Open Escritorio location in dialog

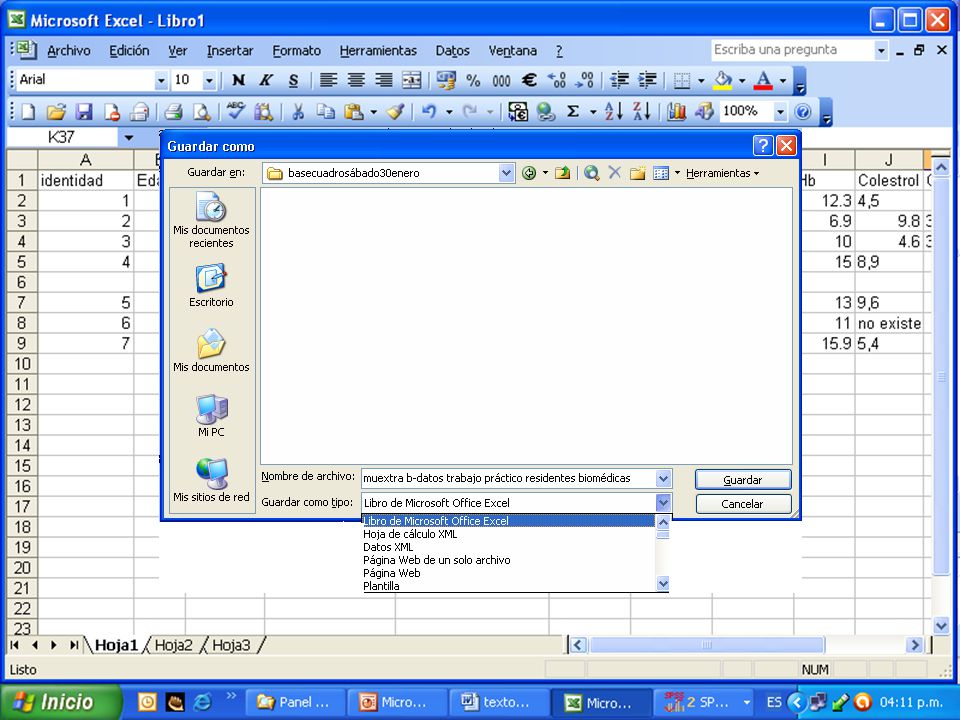tap(211, 286)
